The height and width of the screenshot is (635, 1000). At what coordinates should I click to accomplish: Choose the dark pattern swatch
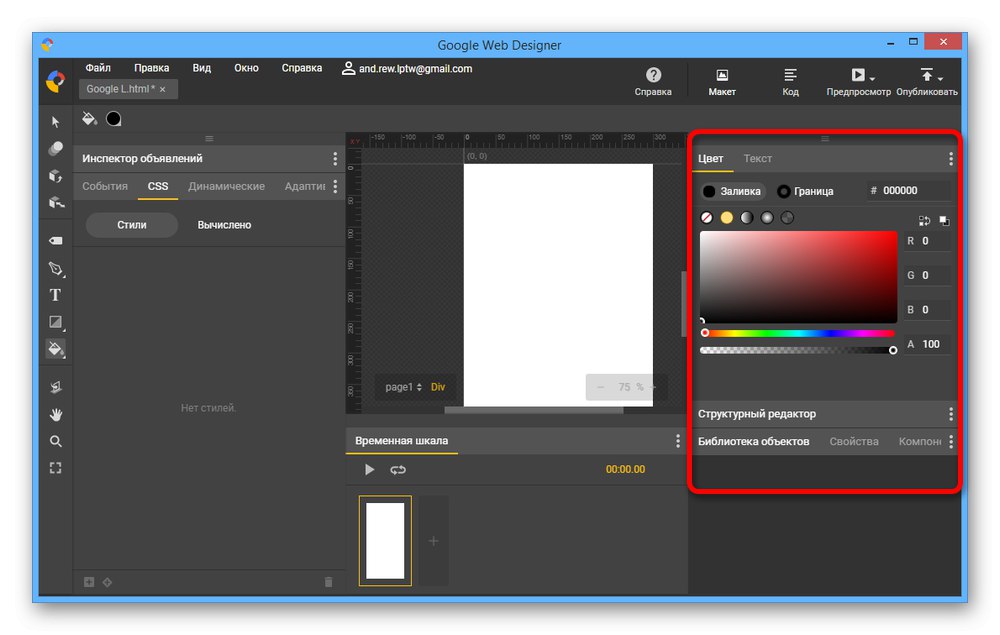tap(788, 217)
